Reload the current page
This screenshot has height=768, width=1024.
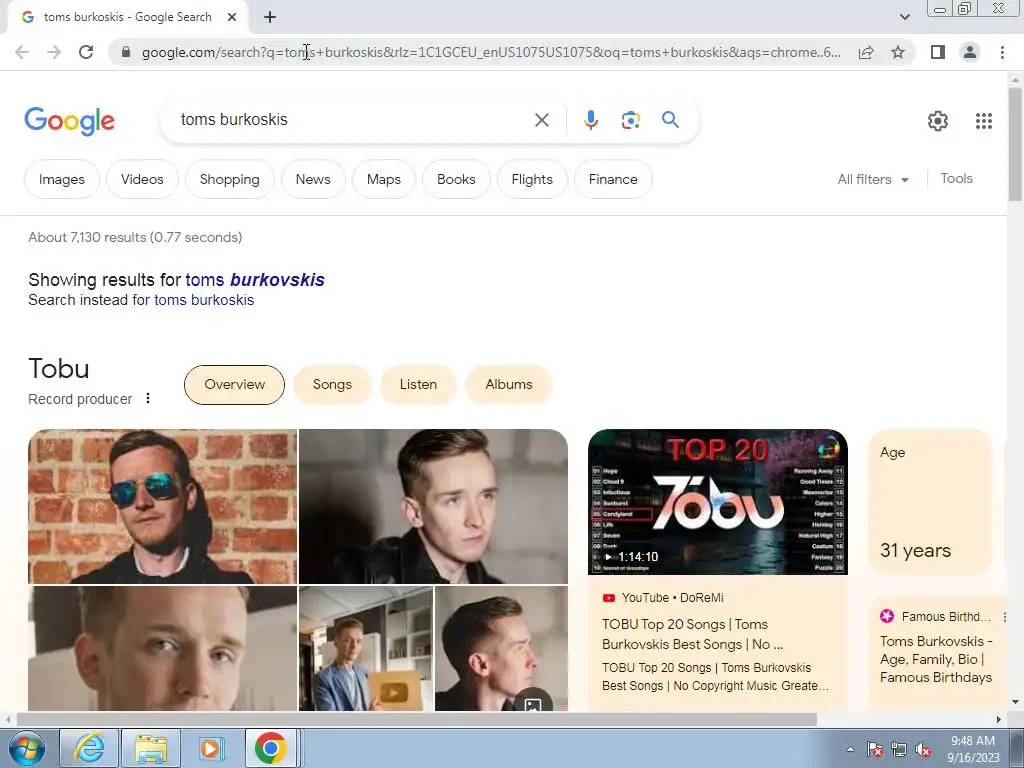pyautogui.click(x=86, y=52)
